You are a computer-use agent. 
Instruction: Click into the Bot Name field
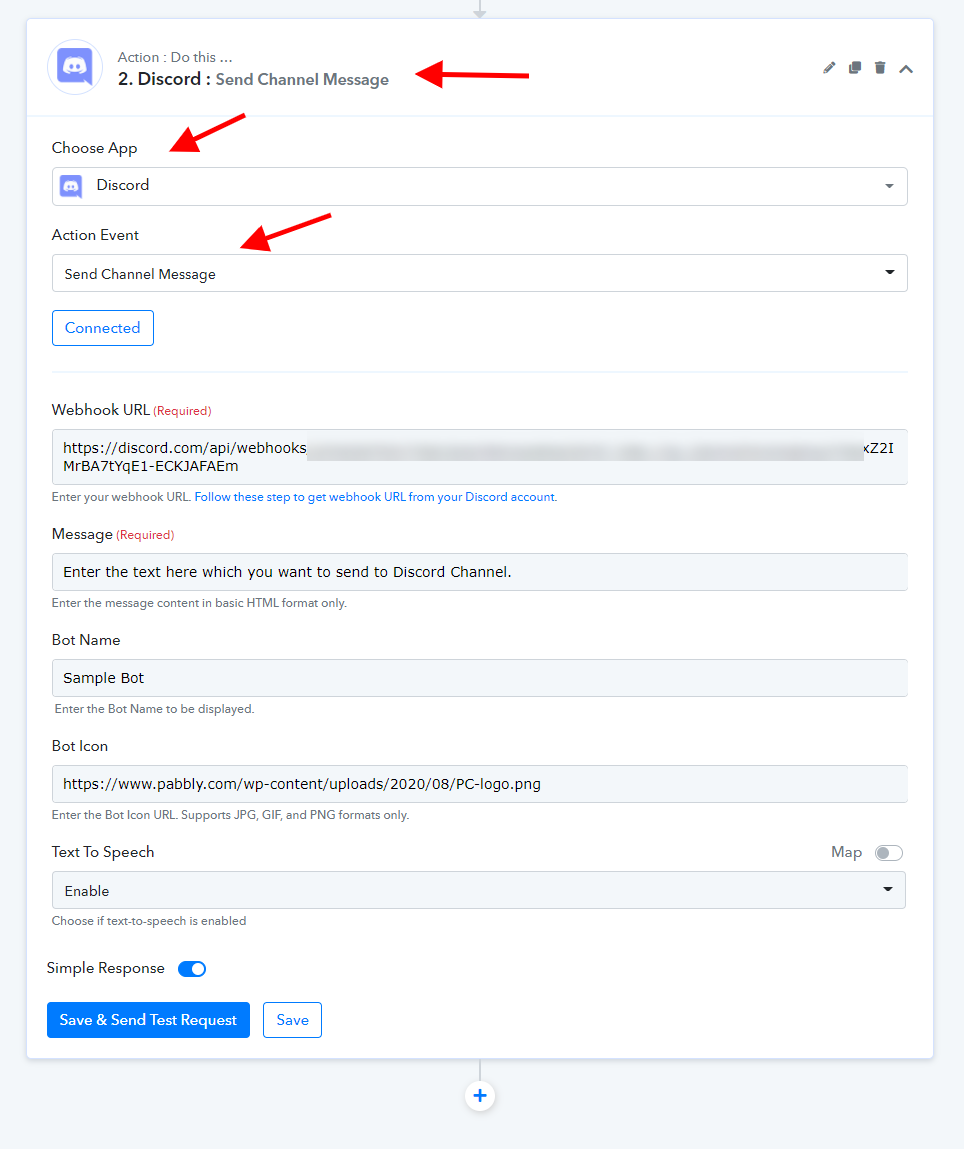[480, 678]
